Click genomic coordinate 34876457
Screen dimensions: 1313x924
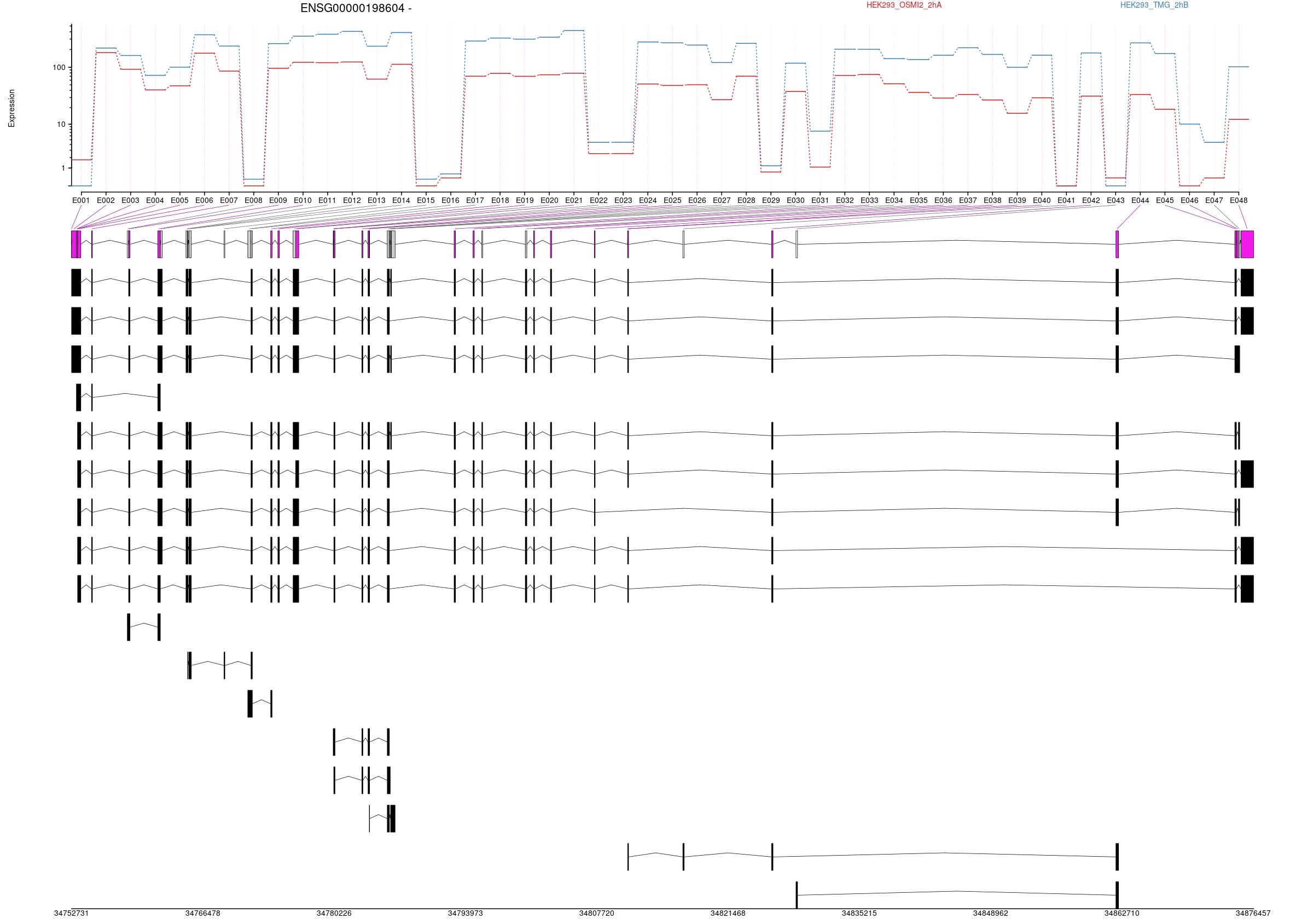pos(1253,914)
